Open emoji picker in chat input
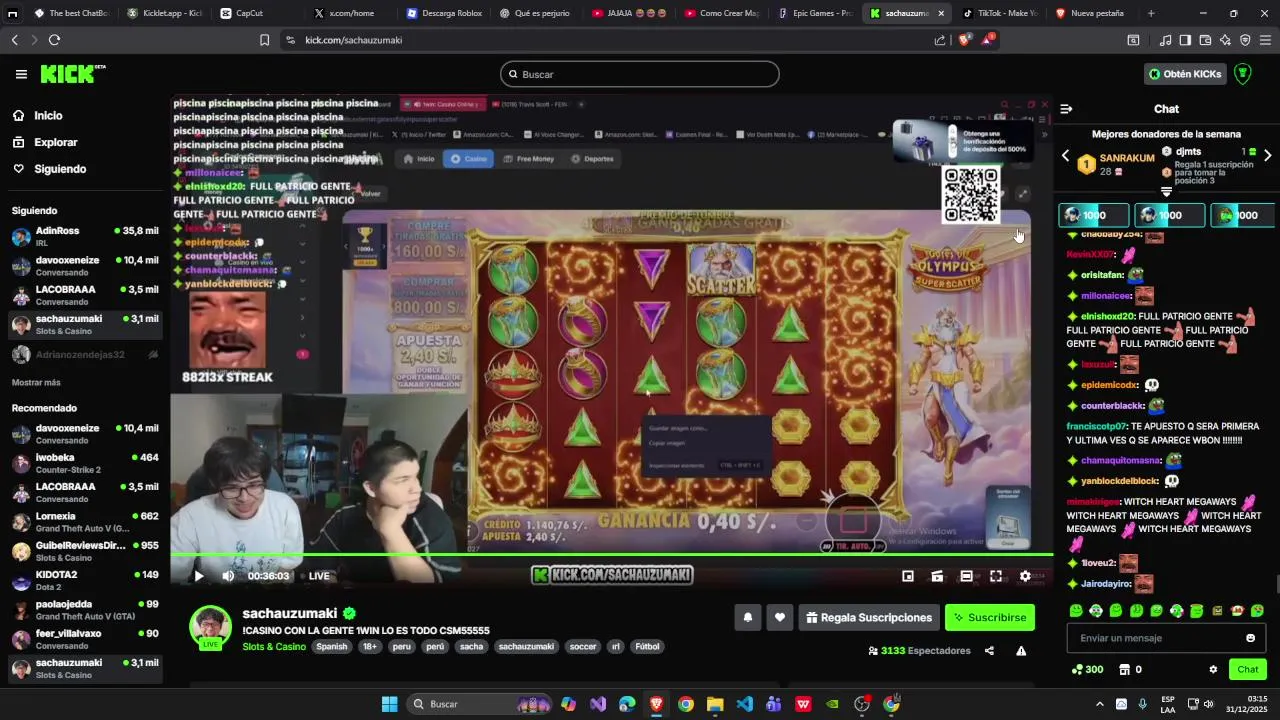1280x720 pixels. pyautogui.click(x=1250, y=638)
